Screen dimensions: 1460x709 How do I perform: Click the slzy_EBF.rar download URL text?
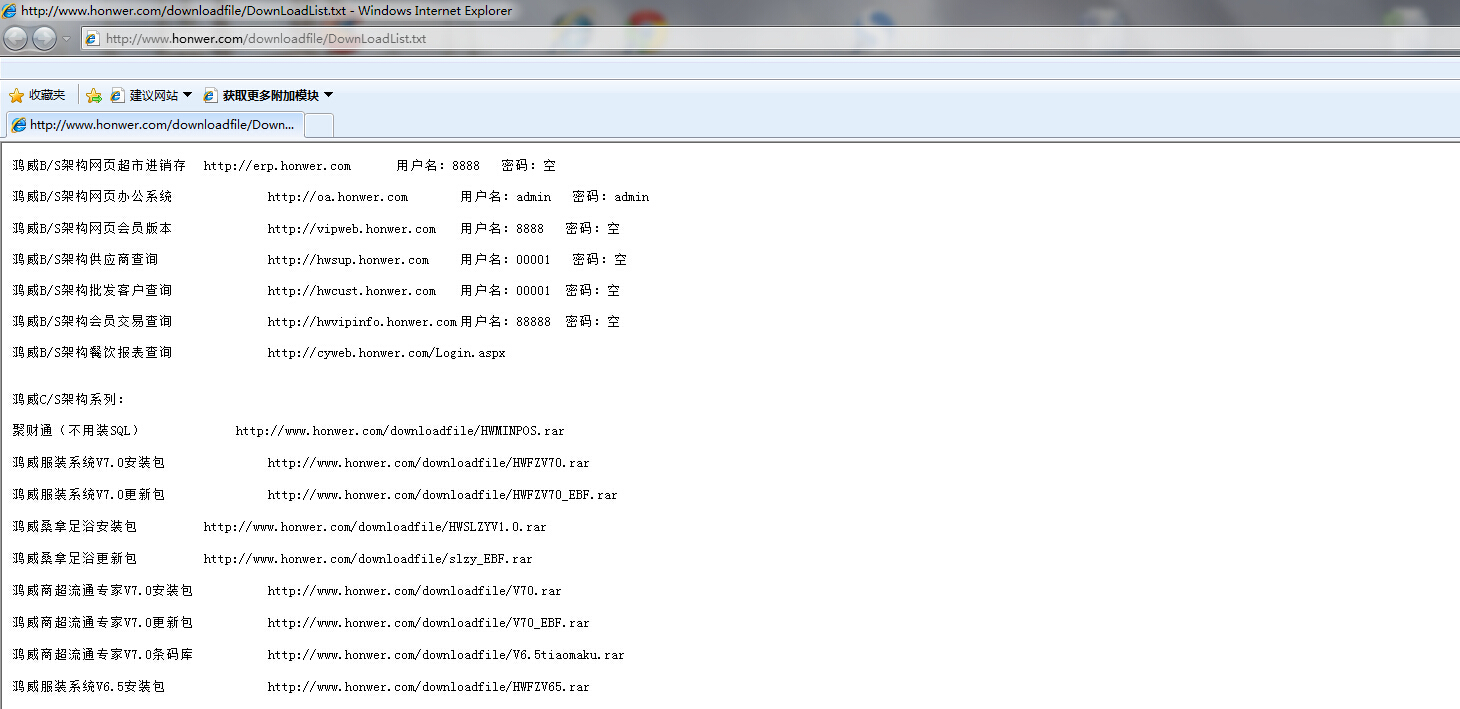coord(368,559)
